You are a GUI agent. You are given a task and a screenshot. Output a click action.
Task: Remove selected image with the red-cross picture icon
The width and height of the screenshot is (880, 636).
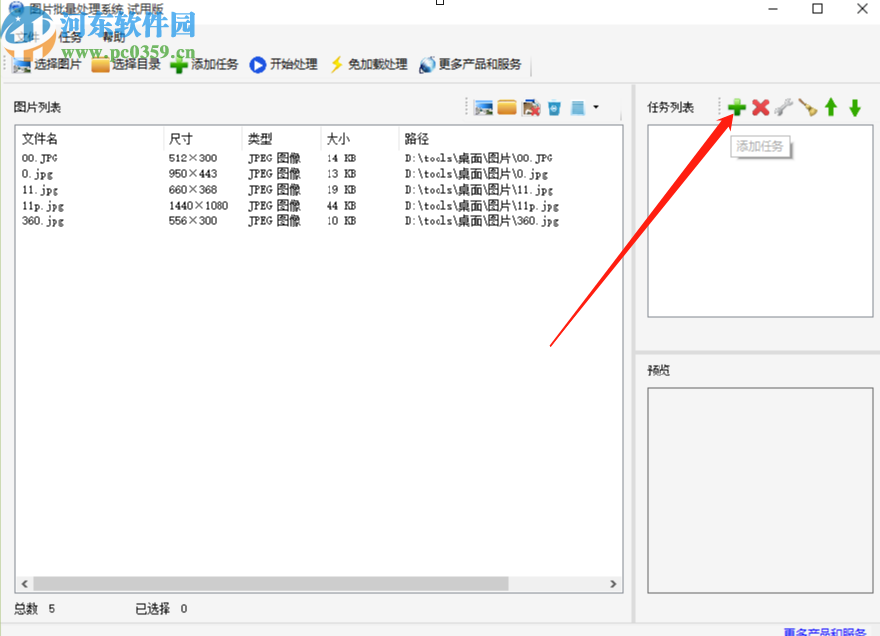pyautogui.click(x=529, y=107)
